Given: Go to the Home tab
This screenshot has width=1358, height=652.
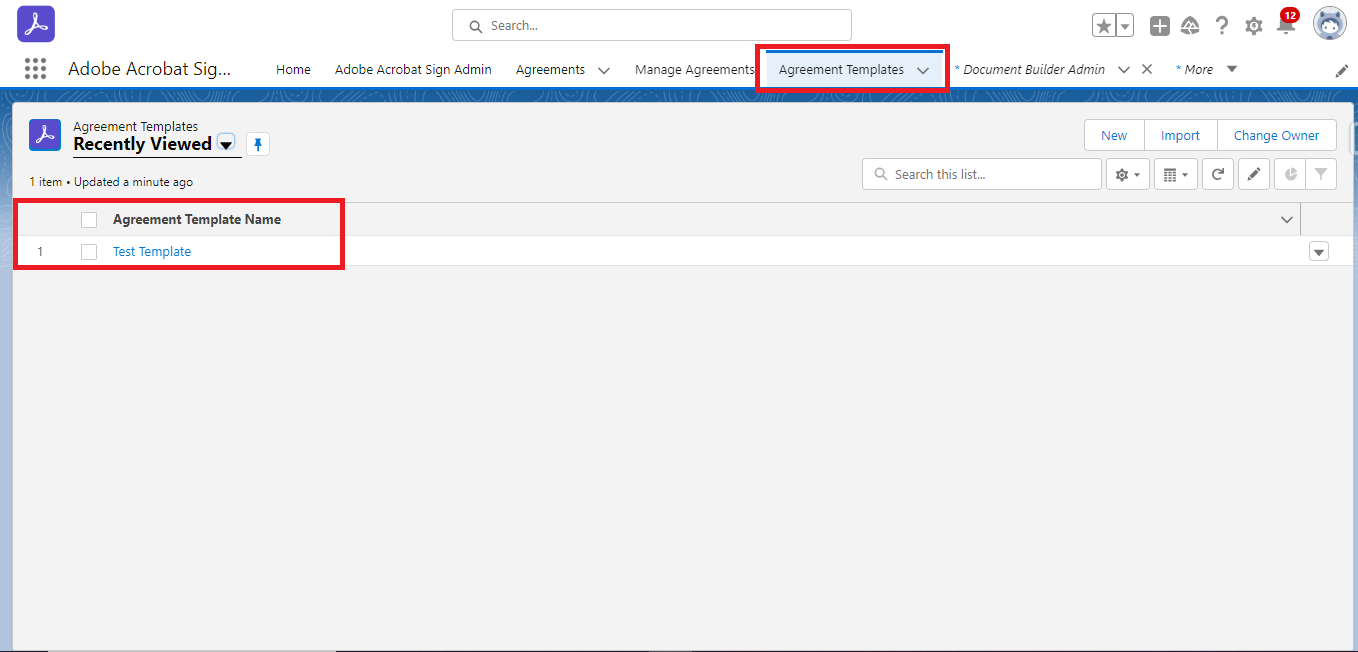Looking at the screenshot, I should [x=293, y=69].
